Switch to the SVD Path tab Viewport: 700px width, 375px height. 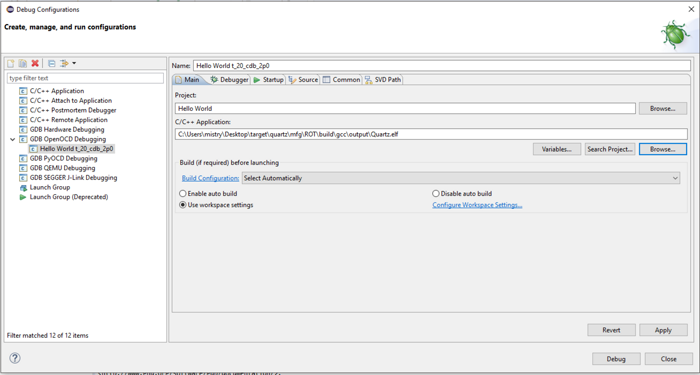(383, 80)
